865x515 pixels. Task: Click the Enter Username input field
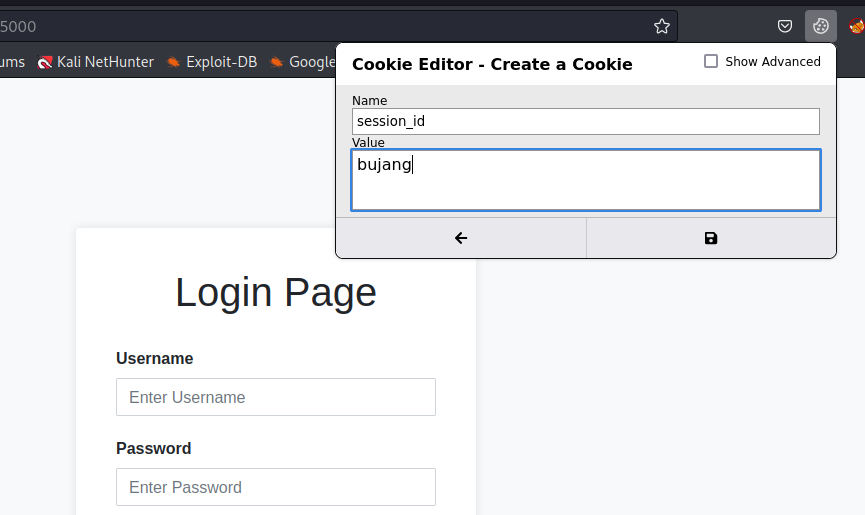[x=276, y=397]
